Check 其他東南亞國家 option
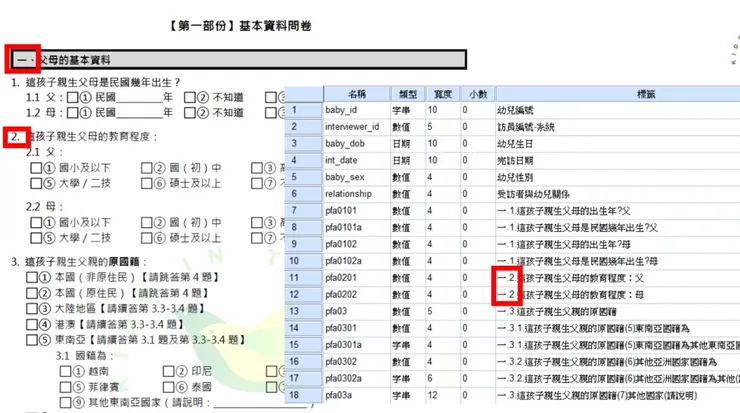This screenshot has width=740, height=413. 66,403
